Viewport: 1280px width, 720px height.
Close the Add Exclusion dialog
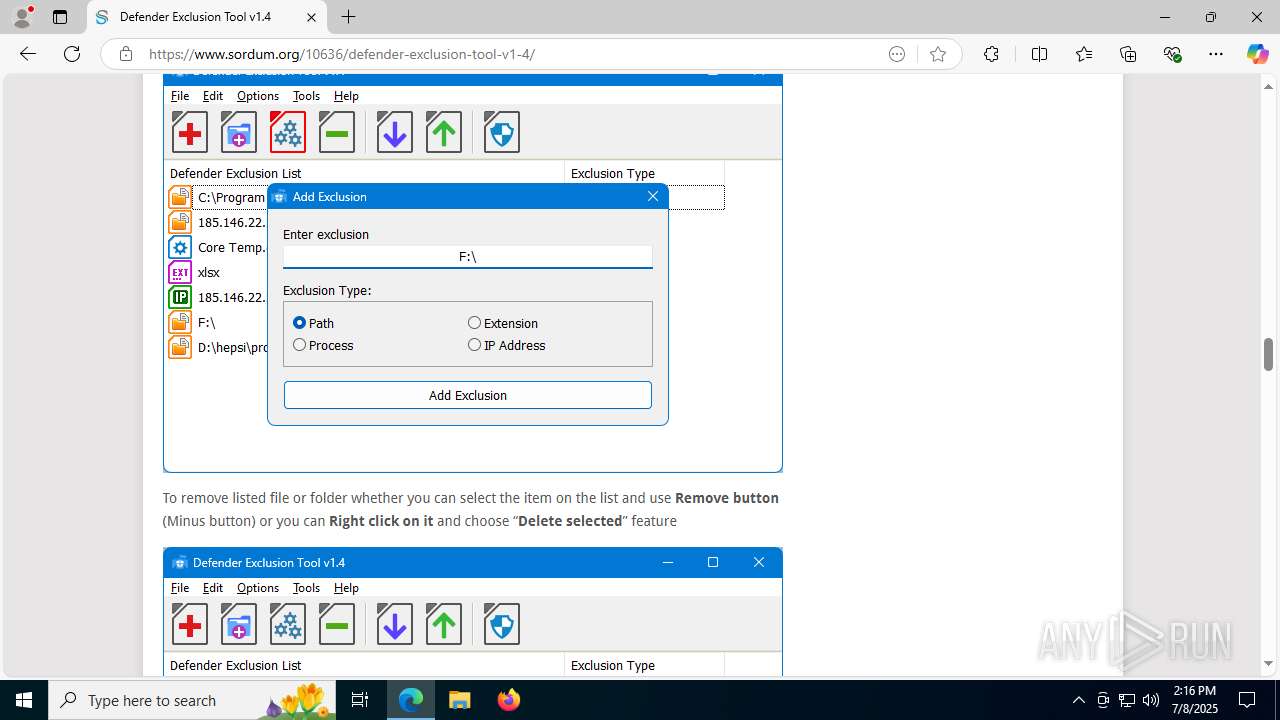(x=653, y=196)
